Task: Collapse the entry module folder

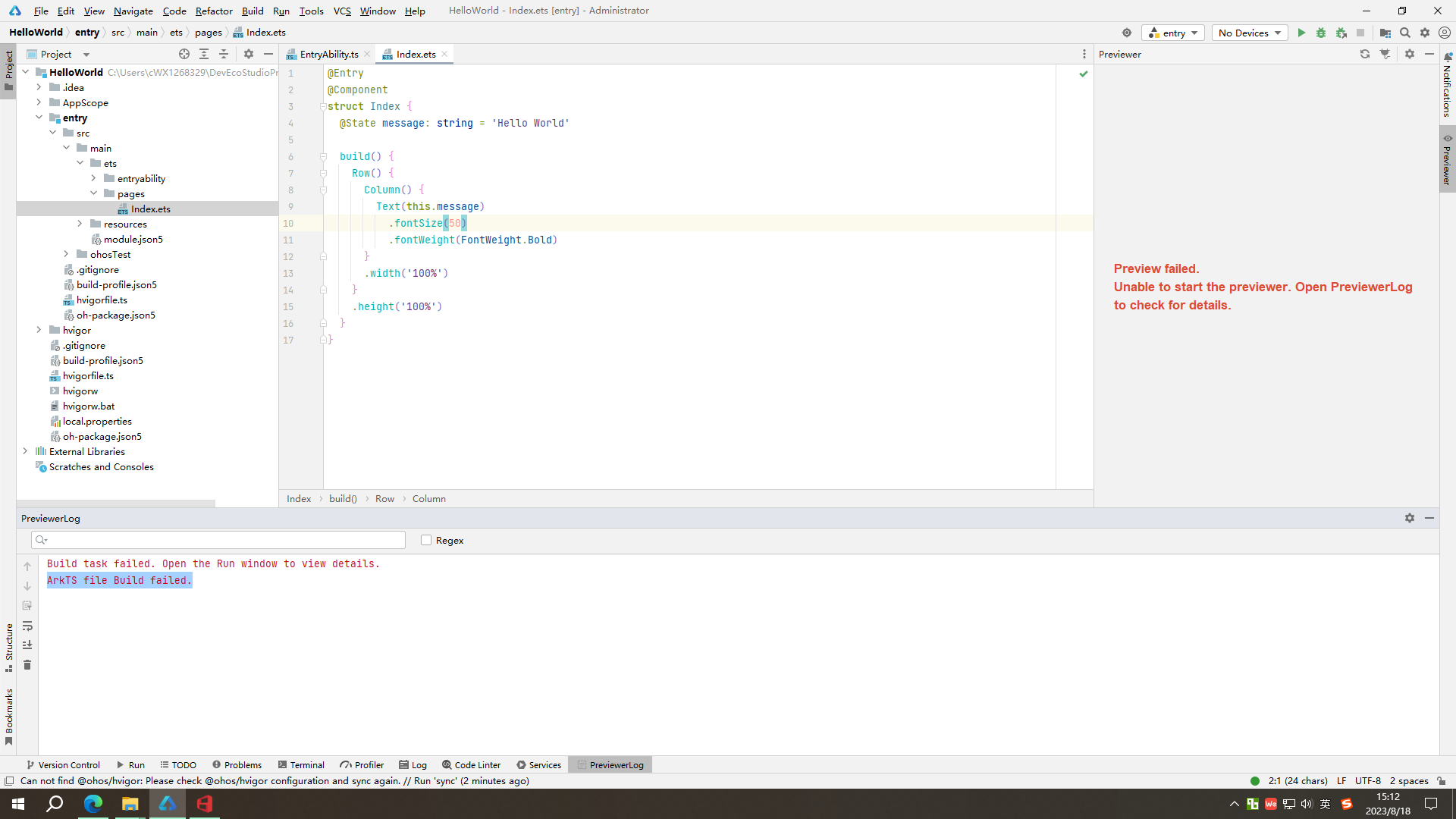Action: coord(39,118)
